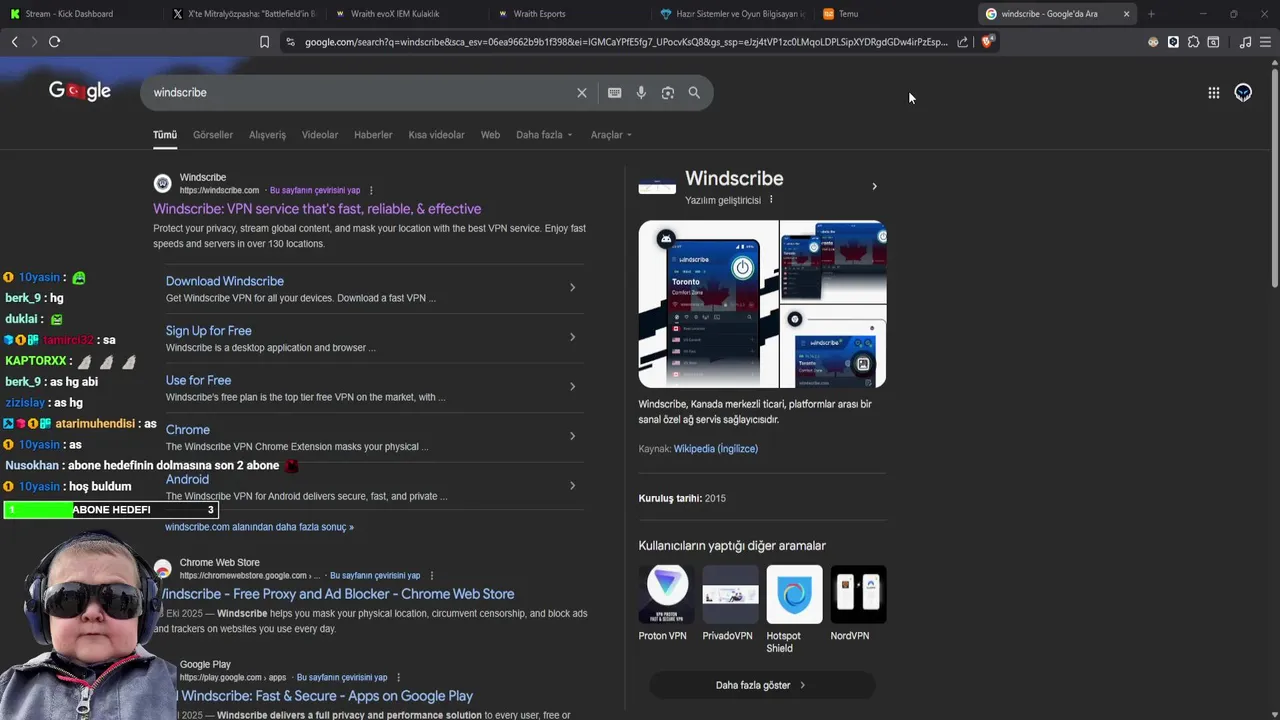Open options for Google Play result
Image resolution: width=1280 pixels, height=720 pixels.
pyautogui.click(x=398, y=678)
